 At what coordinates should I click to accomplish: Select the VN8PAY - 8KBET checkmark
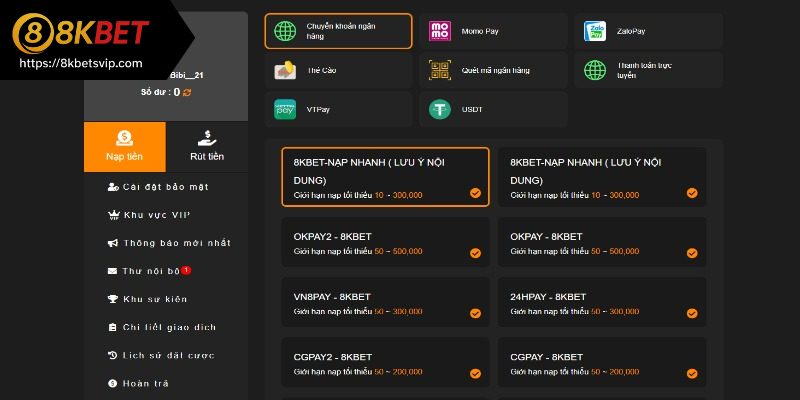(x=476, y=313)
